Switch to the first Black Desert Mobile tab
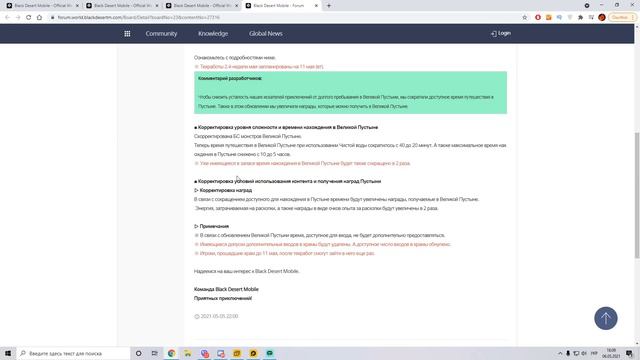 pos(42,6)
